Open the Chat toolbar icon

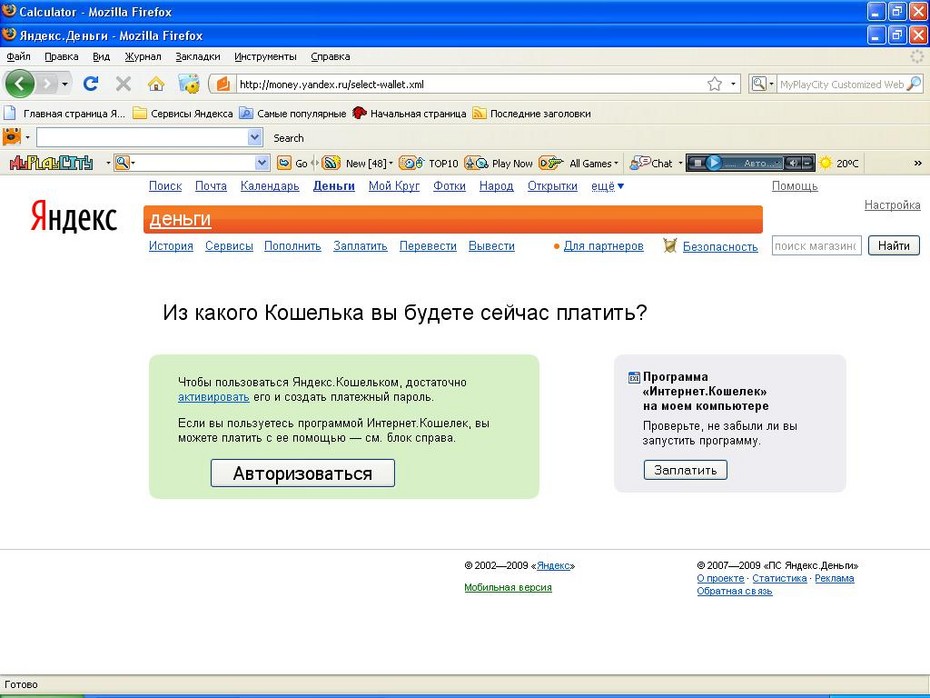[x=639, y=162]
